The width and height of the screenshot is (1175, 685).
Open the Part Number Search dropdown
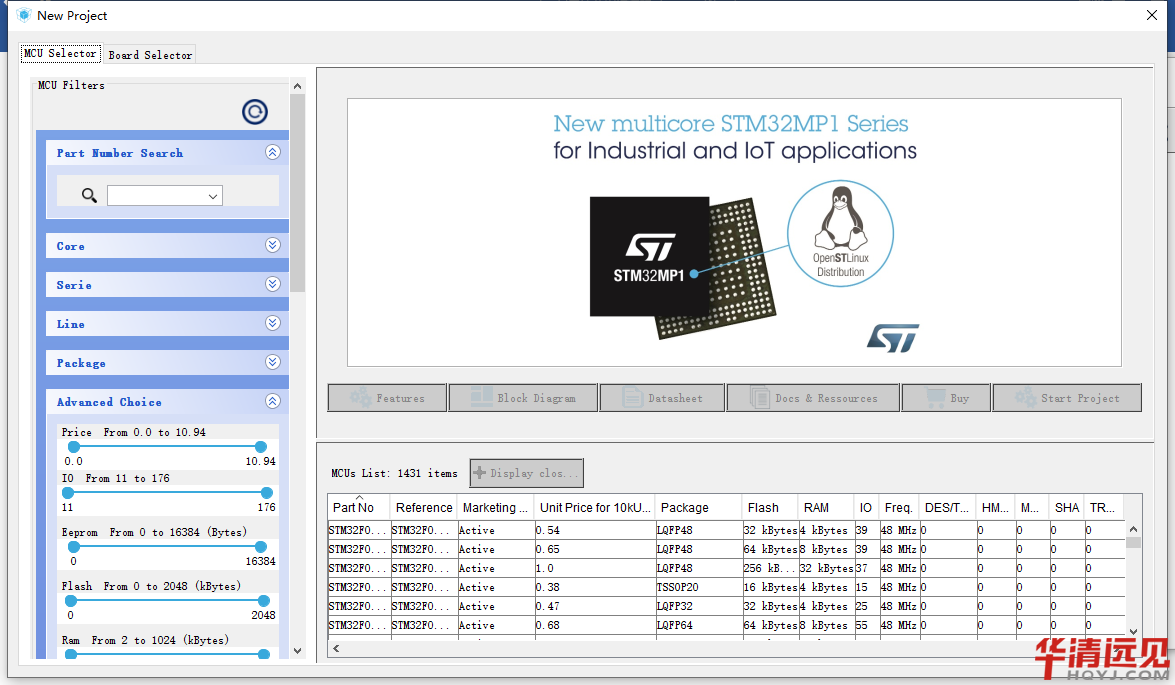coord(213,196)
